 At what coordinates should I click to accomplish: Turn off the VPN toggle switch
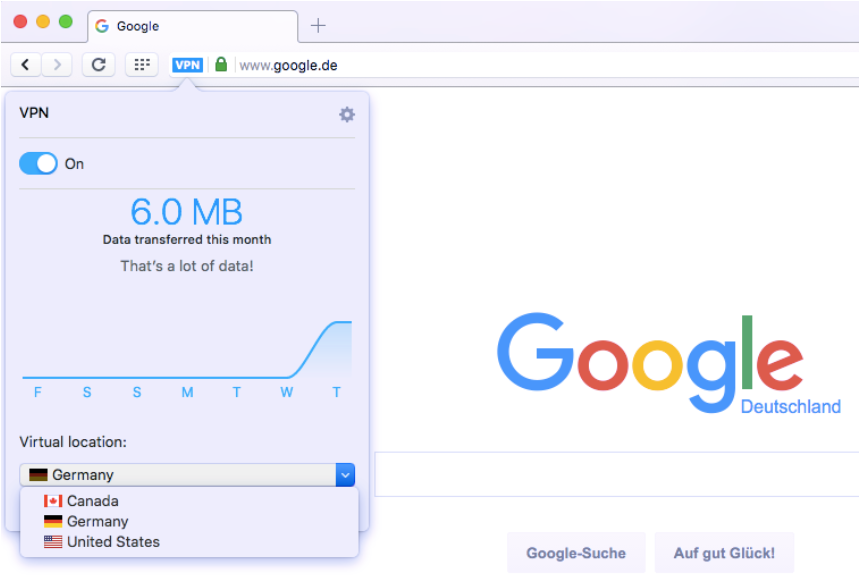[x=38, y=163]
